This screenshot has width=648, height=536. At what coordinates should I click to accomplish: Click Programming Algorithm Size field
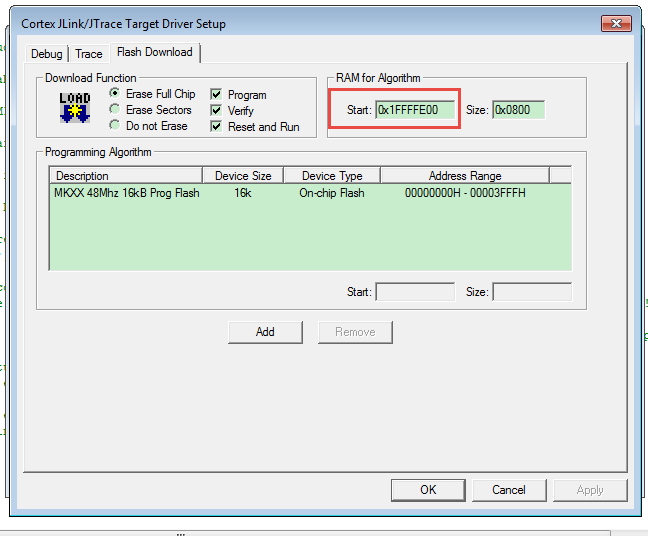tap(532, 292)
